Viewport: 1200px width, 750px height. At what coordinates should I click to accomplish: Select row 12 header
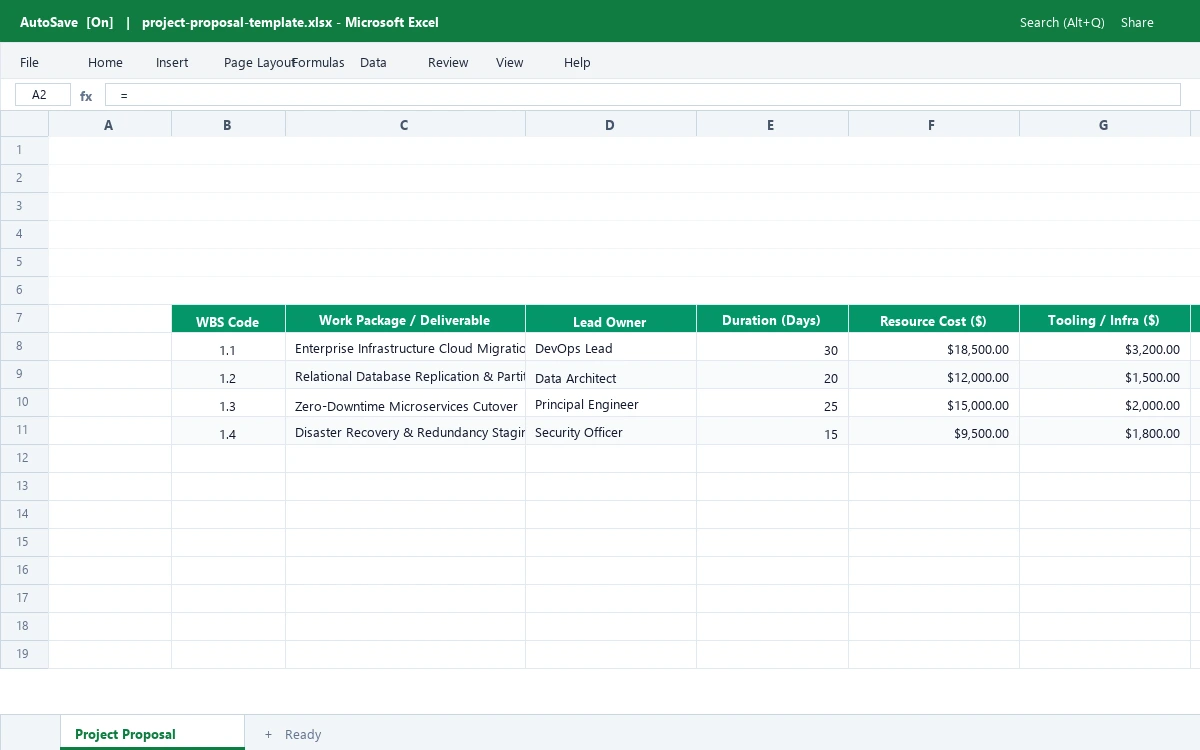click(x=24, y=458)
